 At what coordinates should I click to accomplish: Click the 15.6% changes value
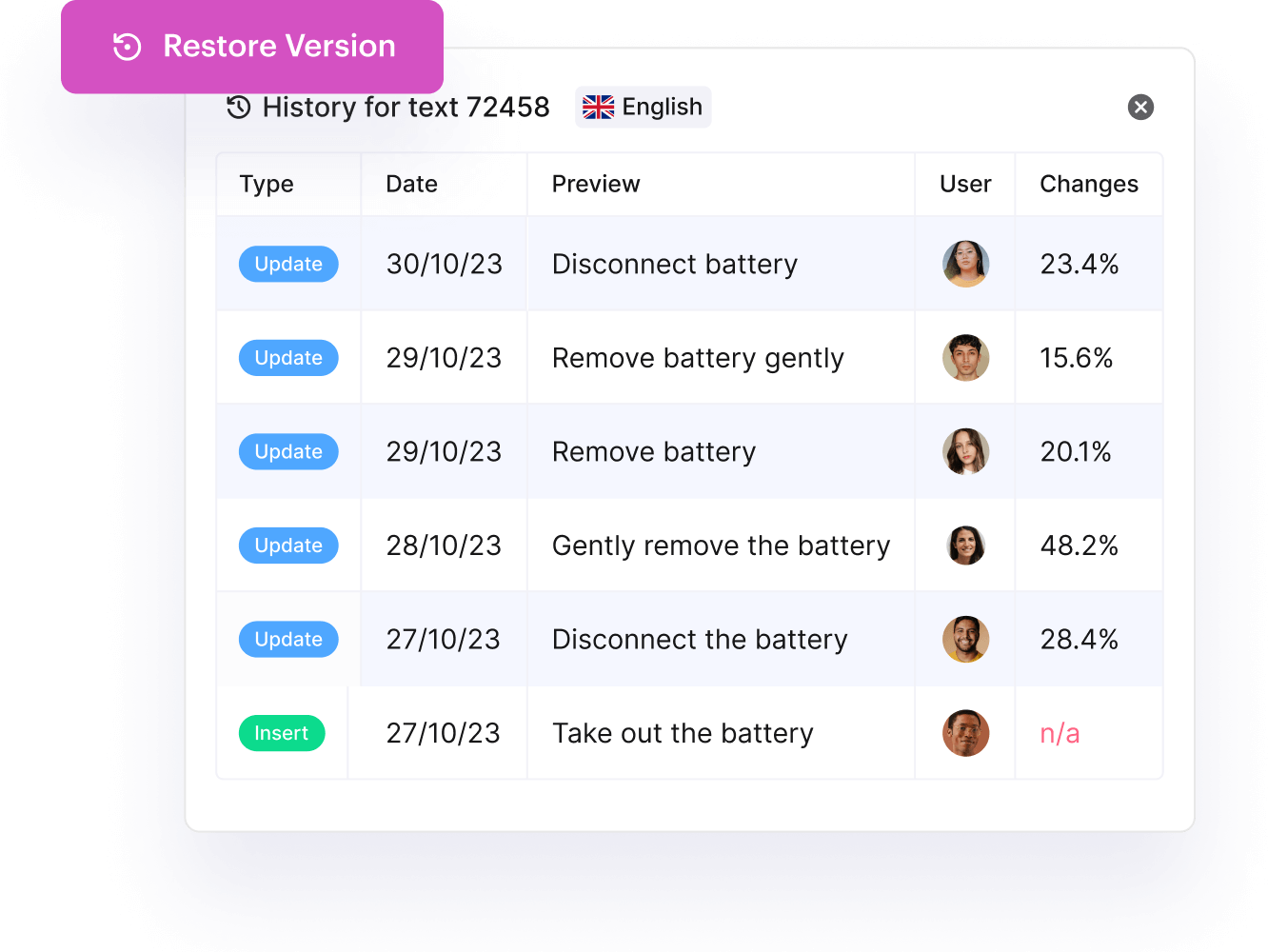(x=1077, y=358)
